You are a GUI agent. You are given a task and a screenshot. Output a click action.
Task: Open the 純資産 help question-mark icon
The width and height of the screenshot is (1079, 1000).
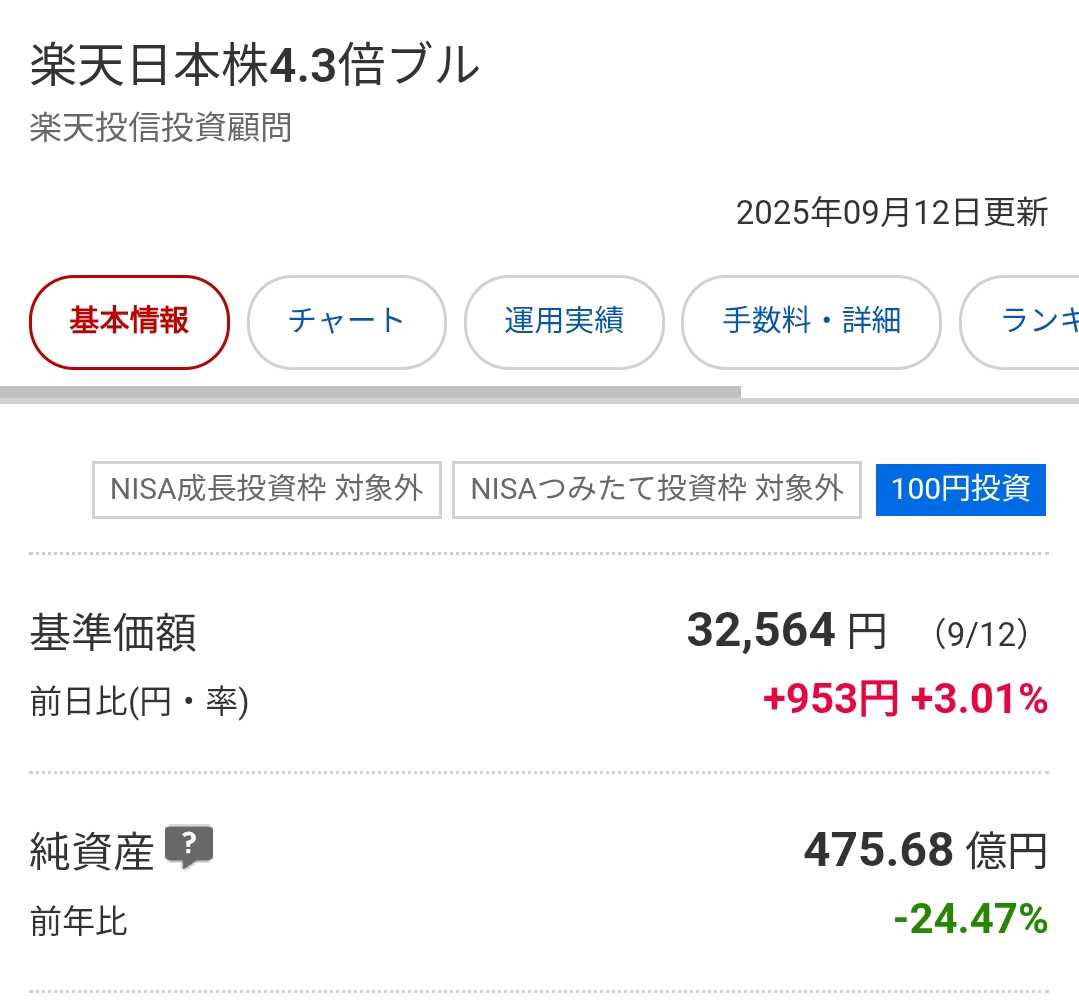click(189, 847)
